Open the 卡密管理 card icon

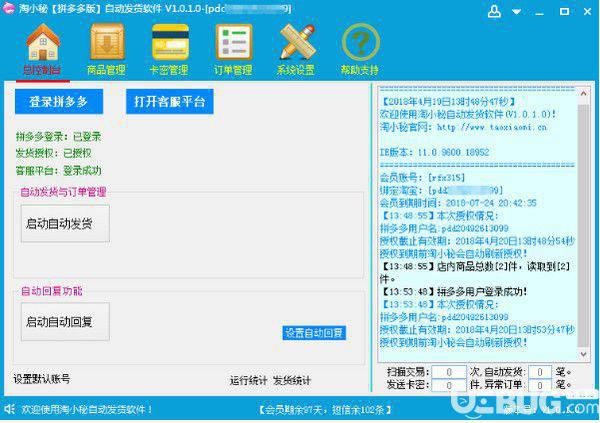point(170,42)
